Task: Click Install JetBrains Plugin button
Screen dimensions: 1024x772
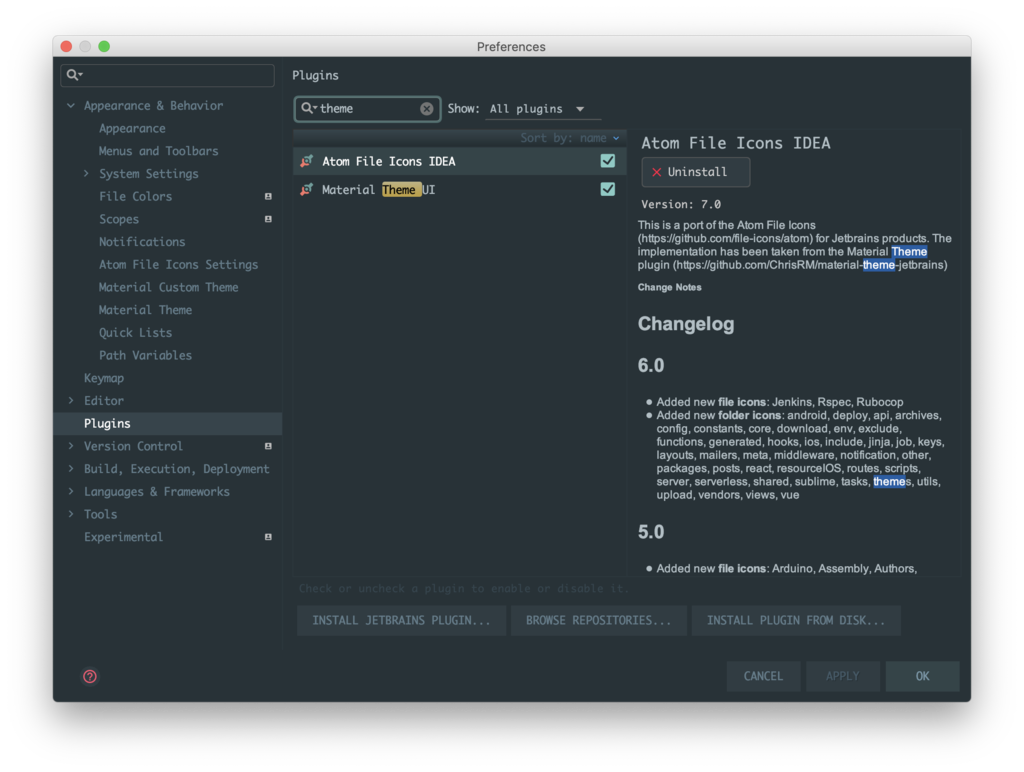Action: pyautogui.click(x=401, y=620)
